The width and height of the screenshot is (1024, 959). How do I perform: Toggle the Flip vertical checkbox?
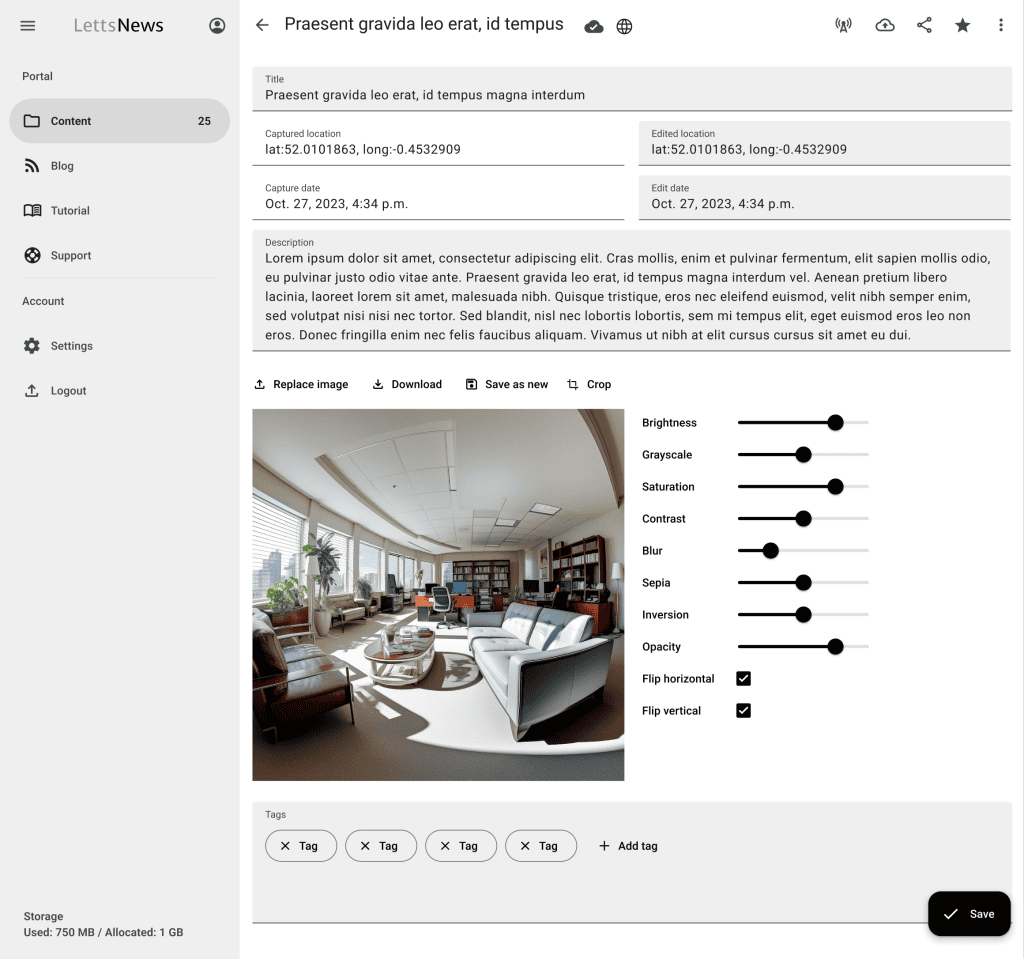click(x=743, y=711)
